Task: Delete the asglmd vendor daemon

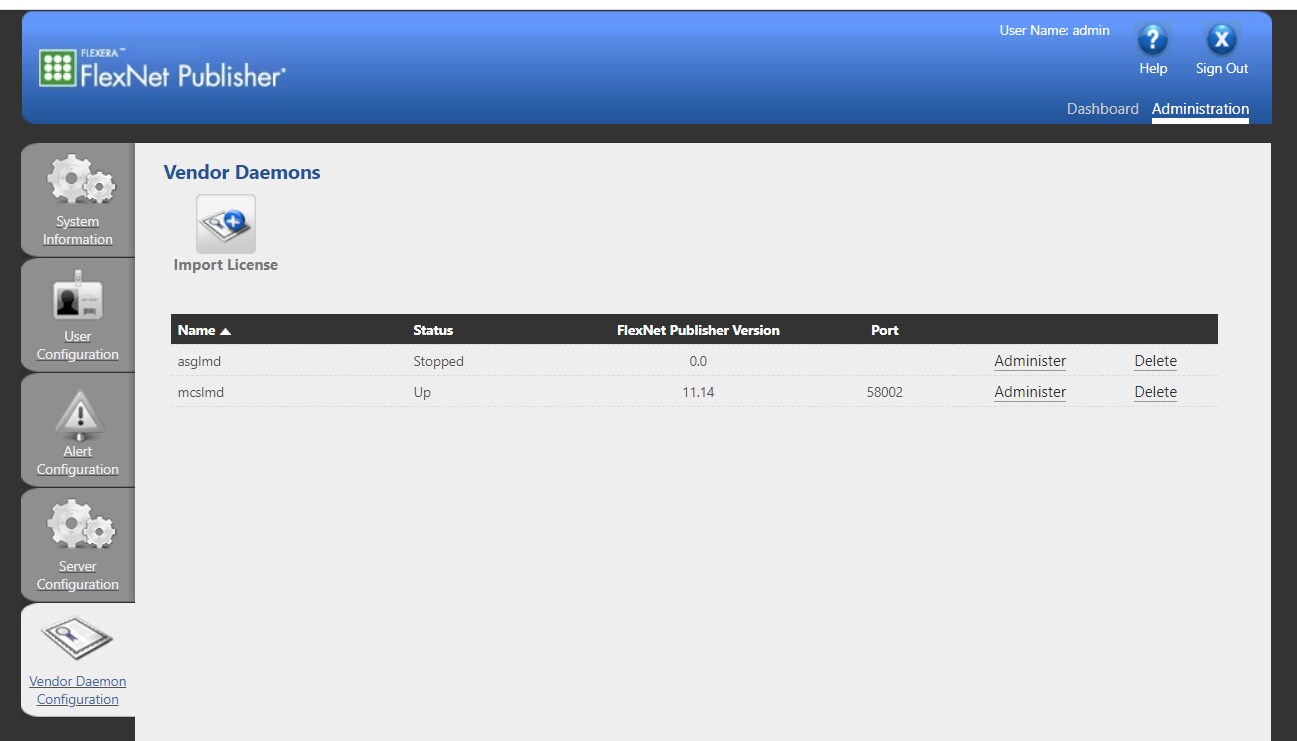Action: coord(1155,361)
